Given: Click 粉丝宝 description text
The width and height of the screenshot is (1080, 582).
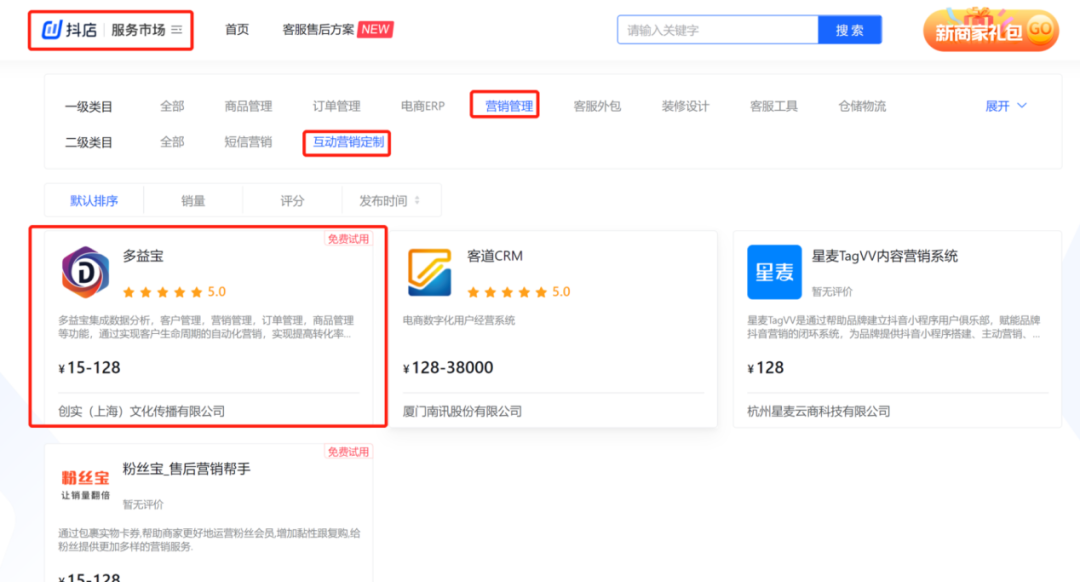Looking at the screenshot, I should tap(209, 540).
